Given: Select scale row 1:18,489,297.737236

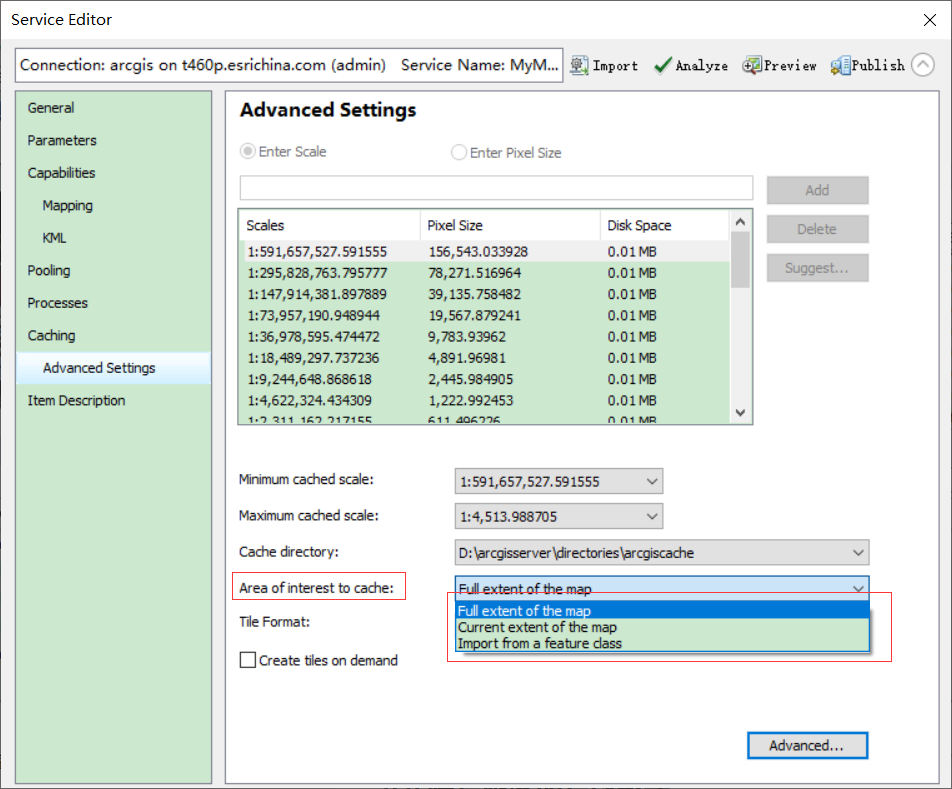Looking at the screenshot, I should pyautogui.click(x=484, y=358).
